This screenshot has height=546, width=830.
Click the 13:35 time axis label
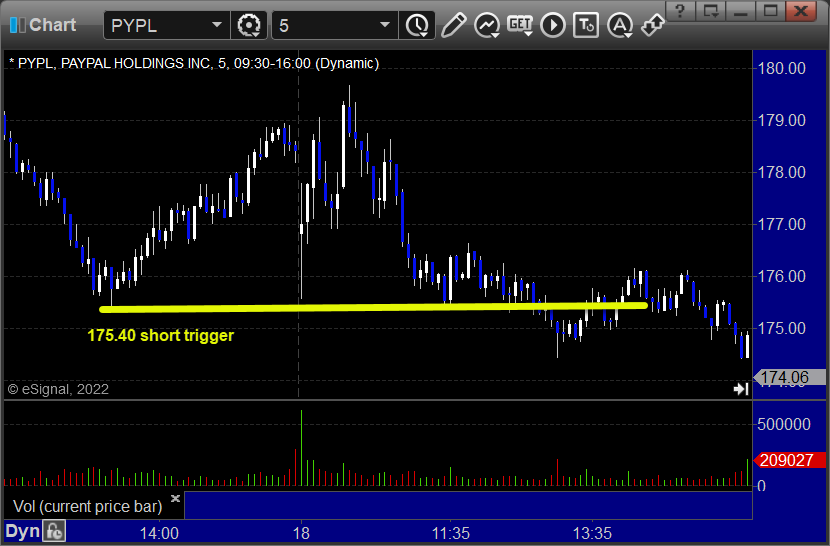click(x=592, y=533)
